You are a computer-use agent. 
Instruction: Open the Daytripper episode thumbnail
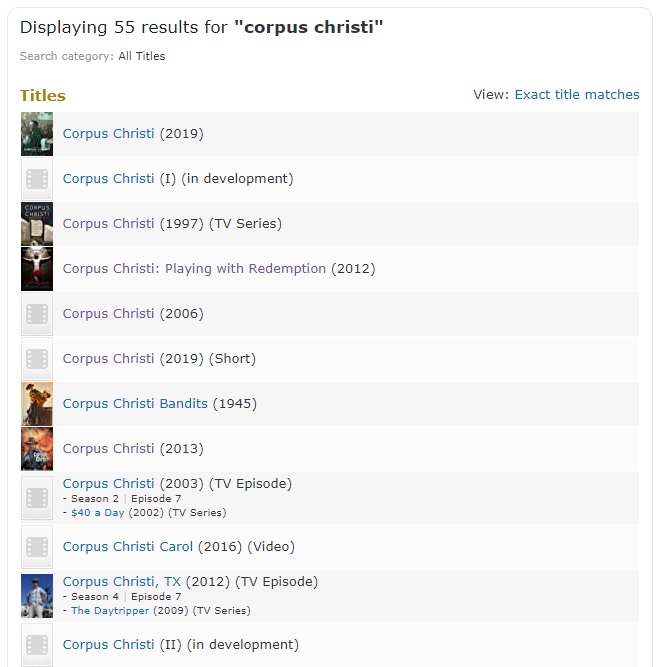coord(37,596)
